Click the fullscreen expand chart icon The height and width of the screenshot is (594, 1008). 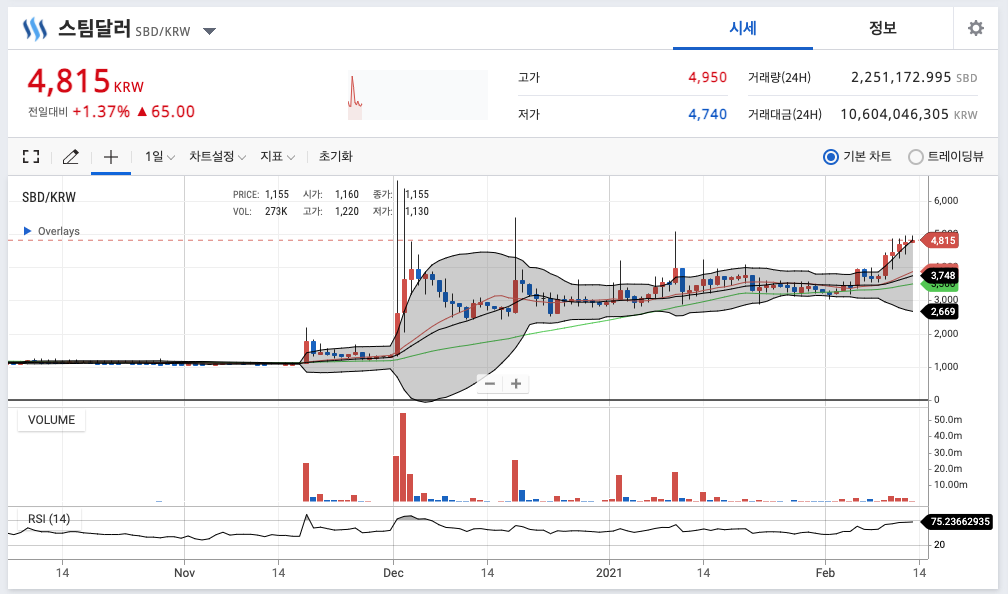click(x=31, y=156)
